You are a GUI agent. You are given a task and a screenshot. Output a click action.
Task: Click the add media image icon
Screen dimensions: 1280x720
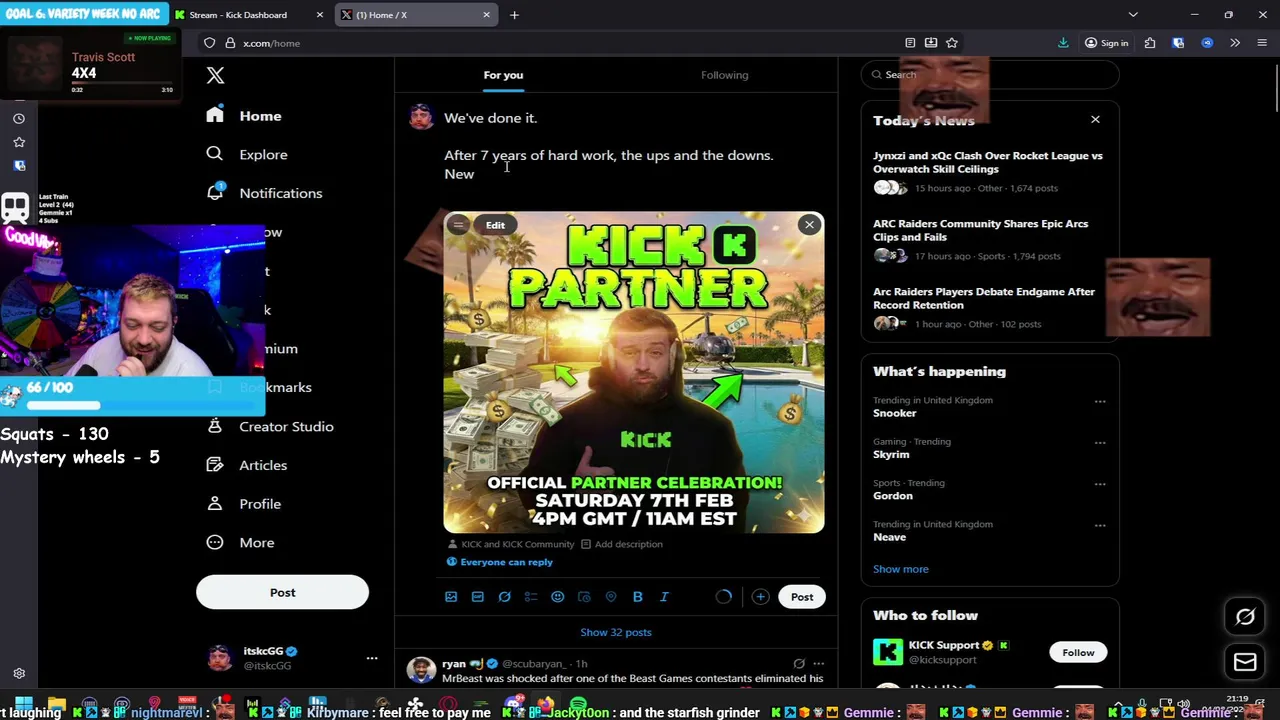point(451,597)
